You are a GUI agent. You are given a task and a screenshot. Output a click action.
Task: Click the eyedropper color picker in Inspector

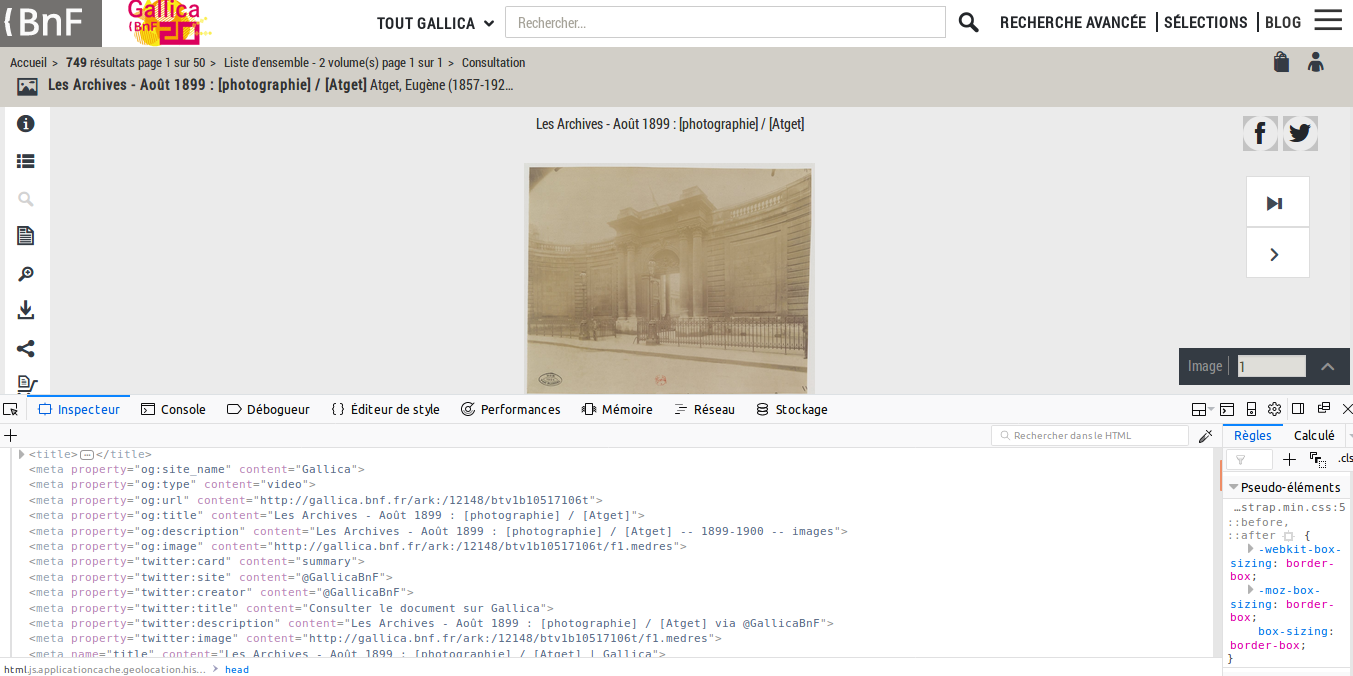[1206, 435]
